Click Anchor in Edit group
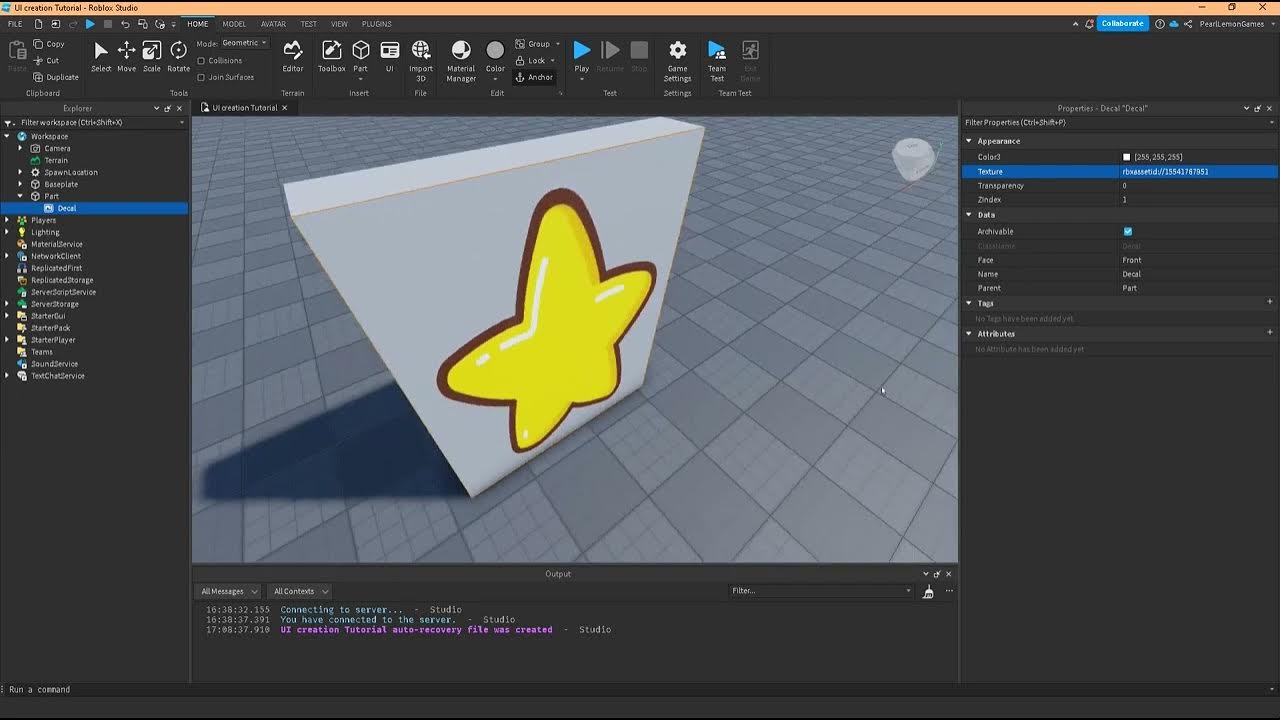Screen dimensions: 1280x720 coord(534,77)
